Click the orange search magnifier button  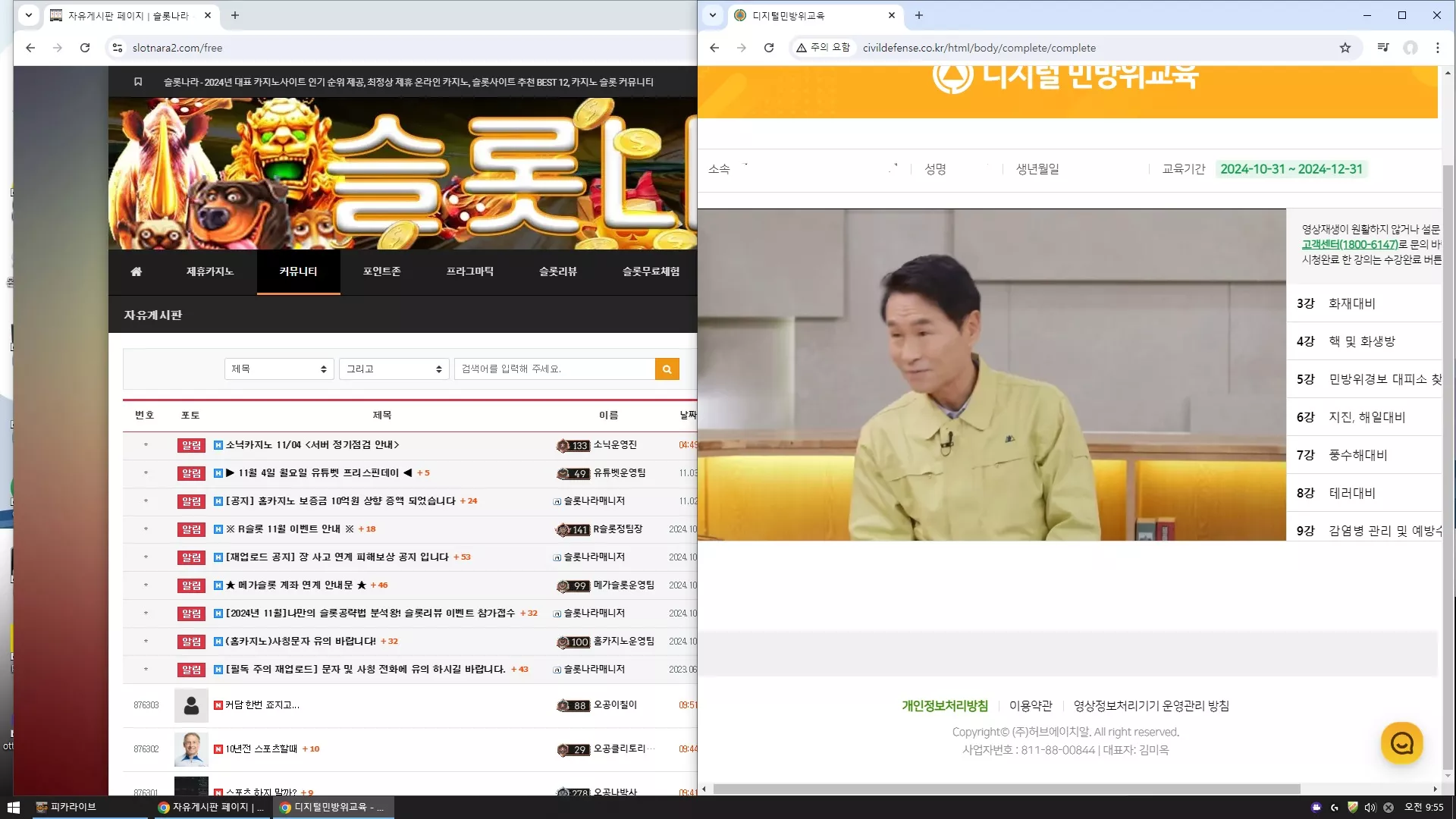pos(667,369)
